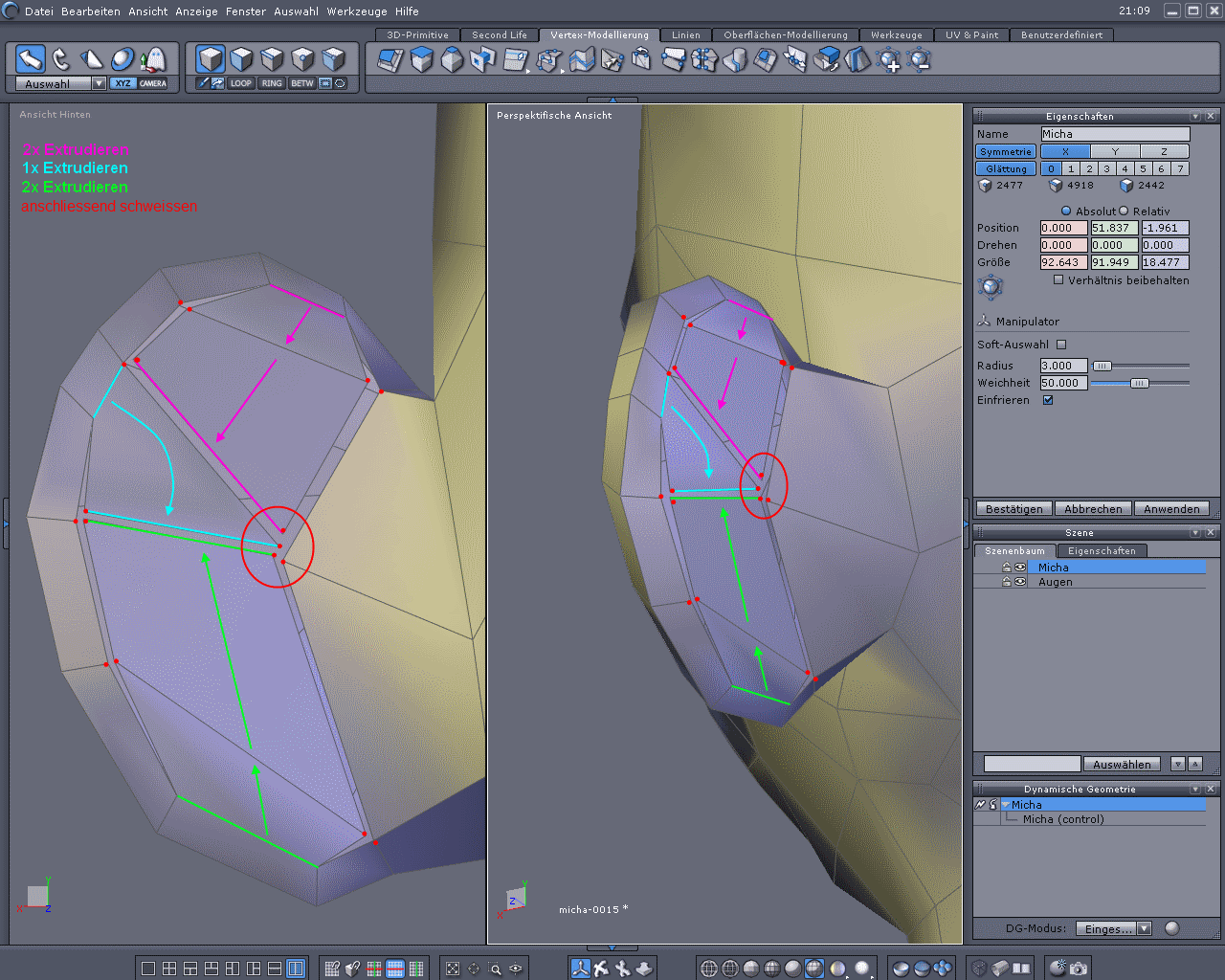Screen dimensions: 1225x980
Task: Select the face extrude tool icon
Action: (x=422, y=60)
